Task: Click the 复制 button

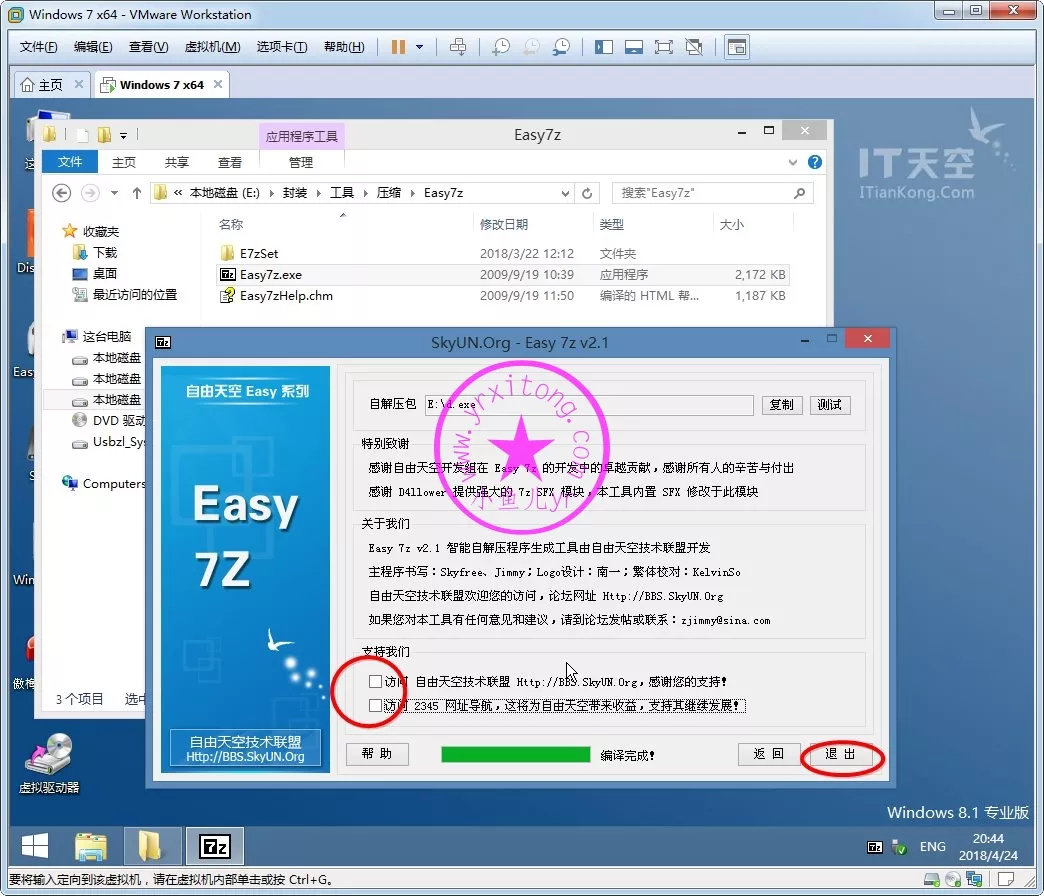Action: (782, 405)
